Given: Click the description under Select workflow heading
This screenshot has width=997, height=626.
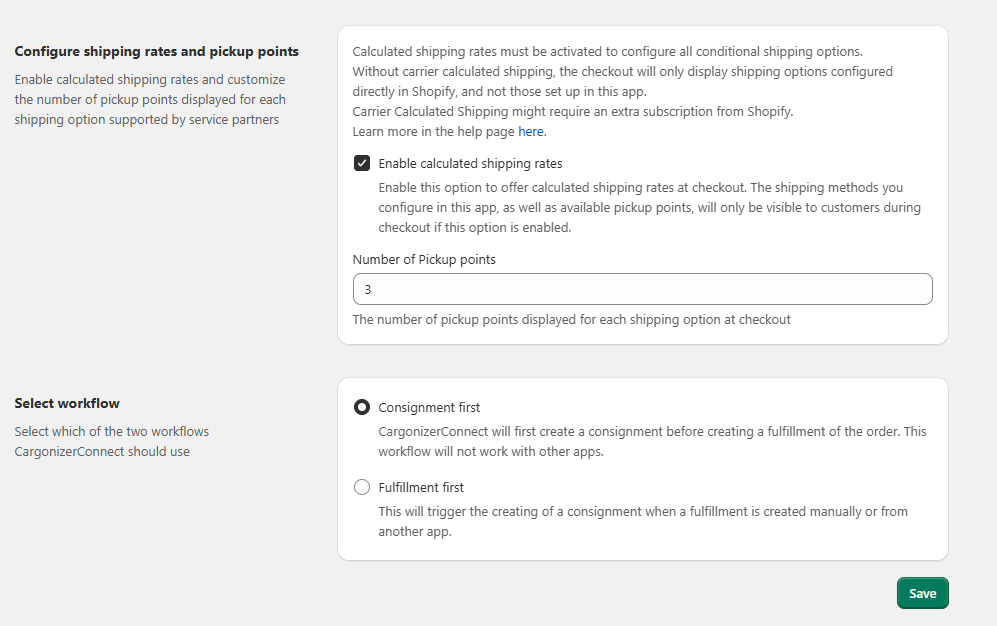Looking at the screenshot, I should coord(112,441).
